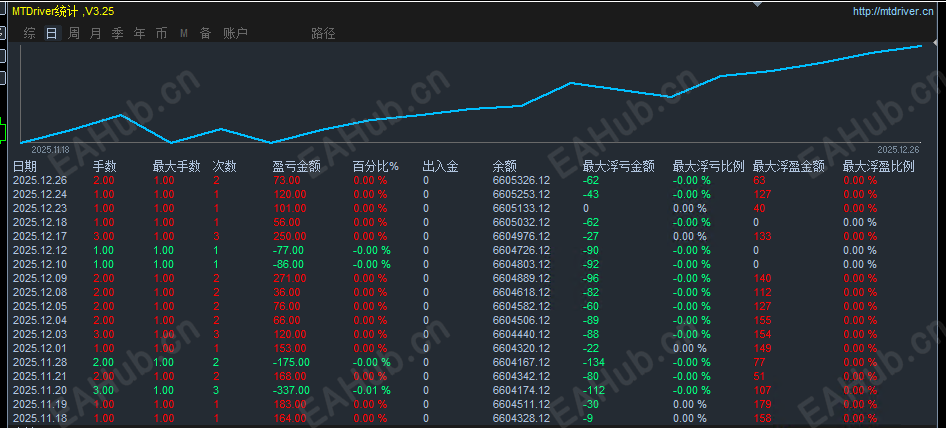Click the loss value -175.00

[x=291, y=362]
